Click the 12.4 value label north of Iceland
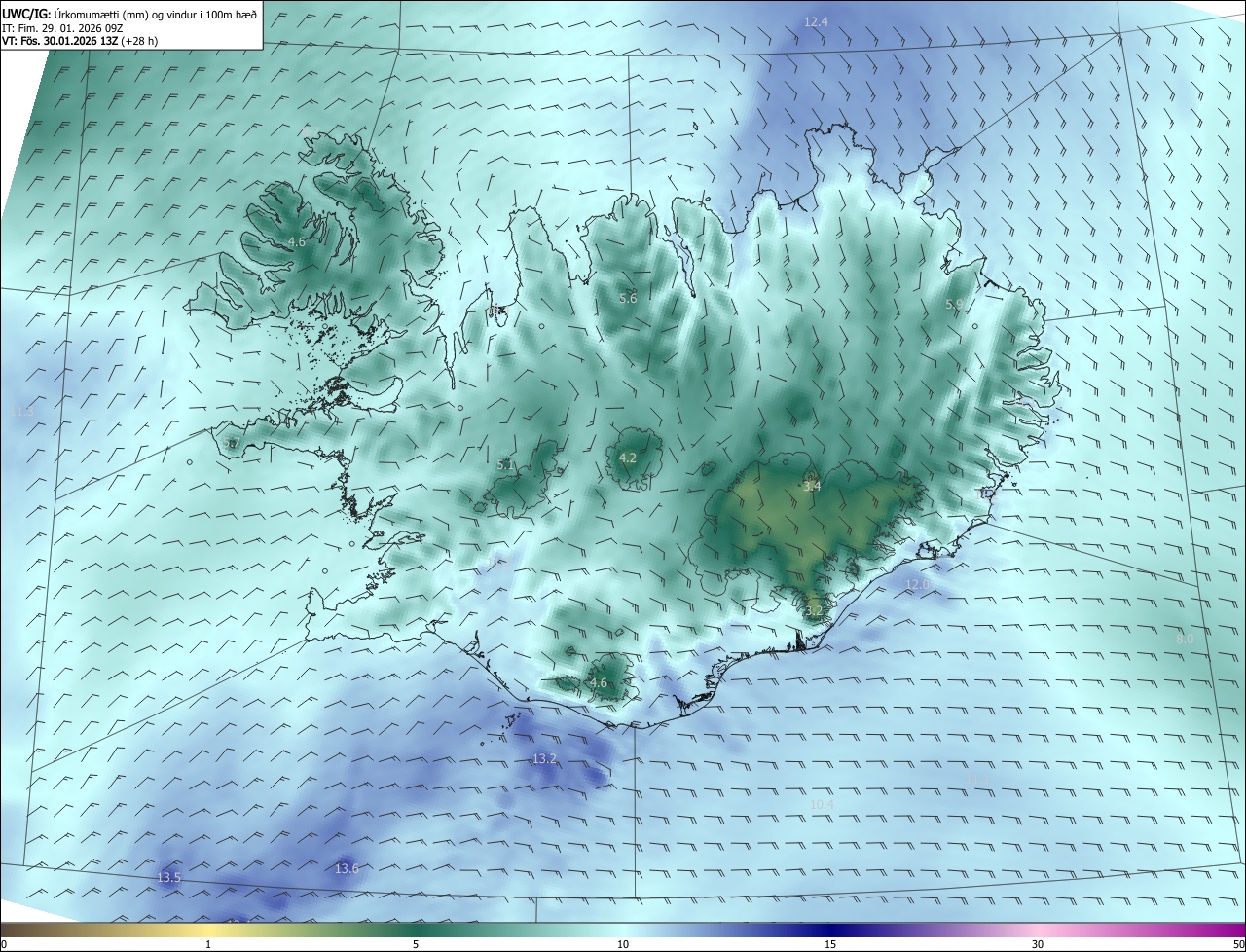1246x952 pixels. pyautogui.click(x=816, y=21)
